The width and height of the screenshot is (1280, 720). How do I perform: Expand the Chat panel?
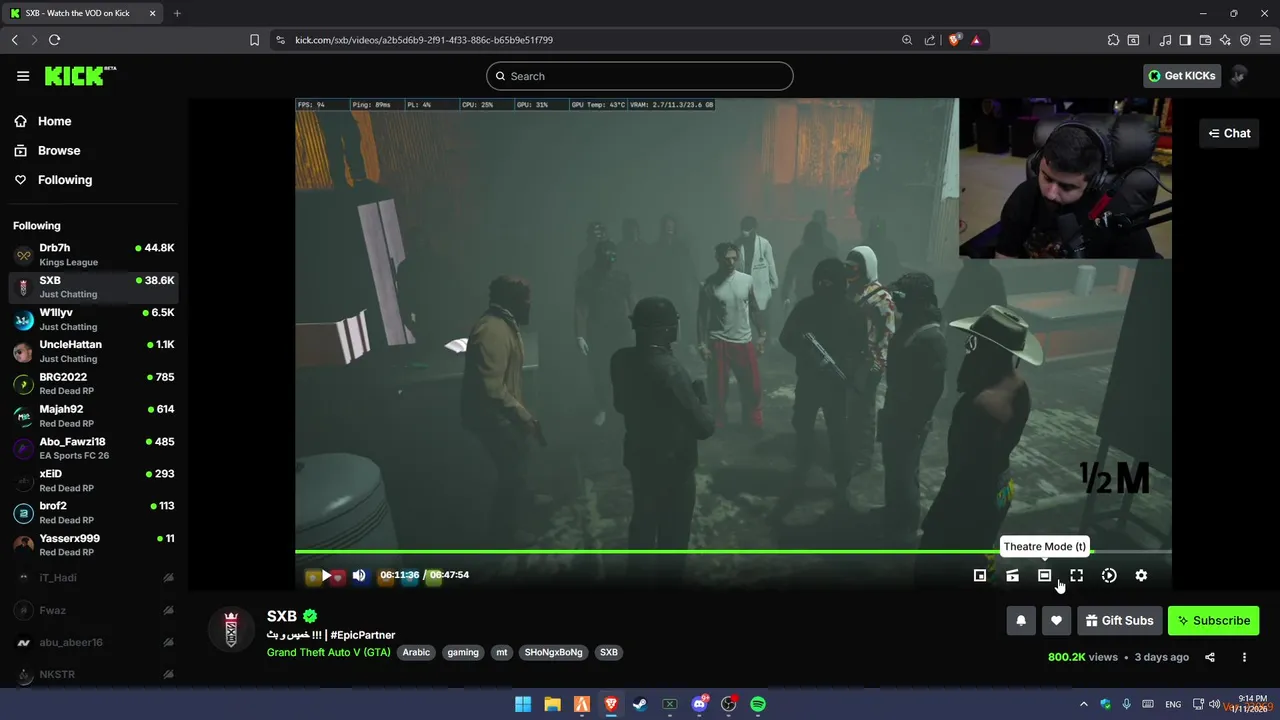point(1229,133)
